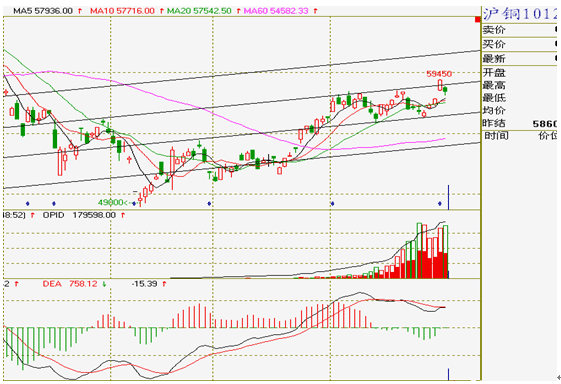
Task: Click the DEA 758.12 MACD label
Action: (70, 284)
